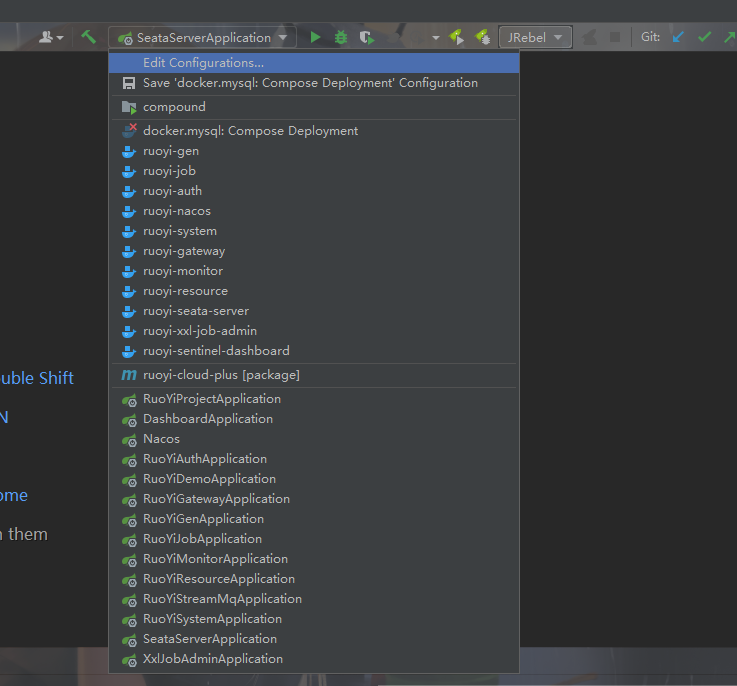Image resolution: width=737 pixels, height=686 pixels.
Task: Open the user account dropdown
Action: (x=50, y=37)
